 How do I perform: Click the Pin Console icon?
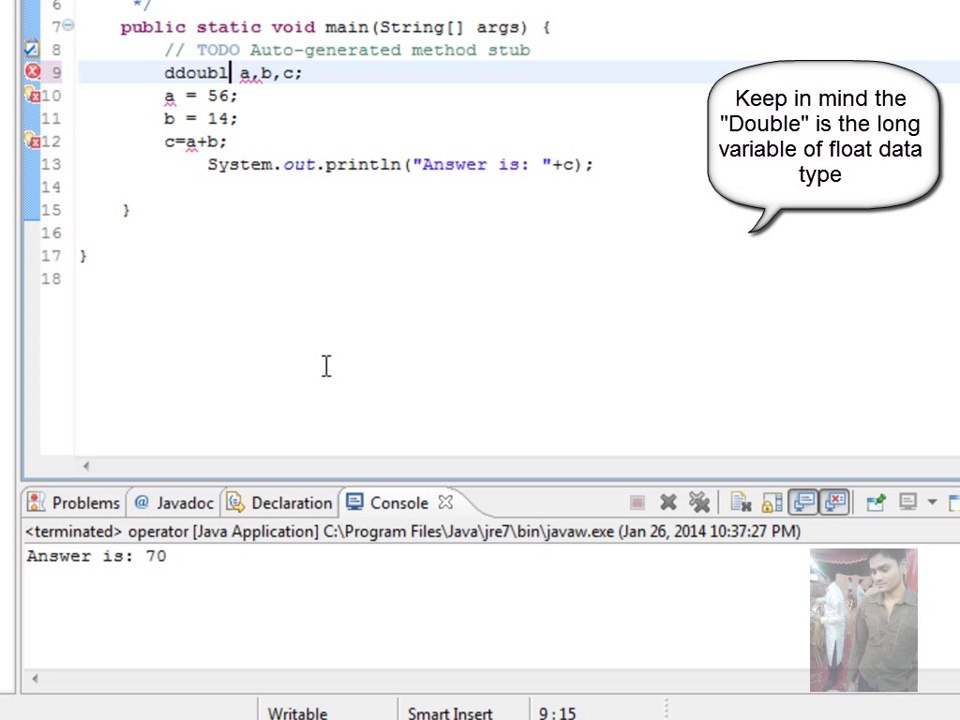coord(876,503)
